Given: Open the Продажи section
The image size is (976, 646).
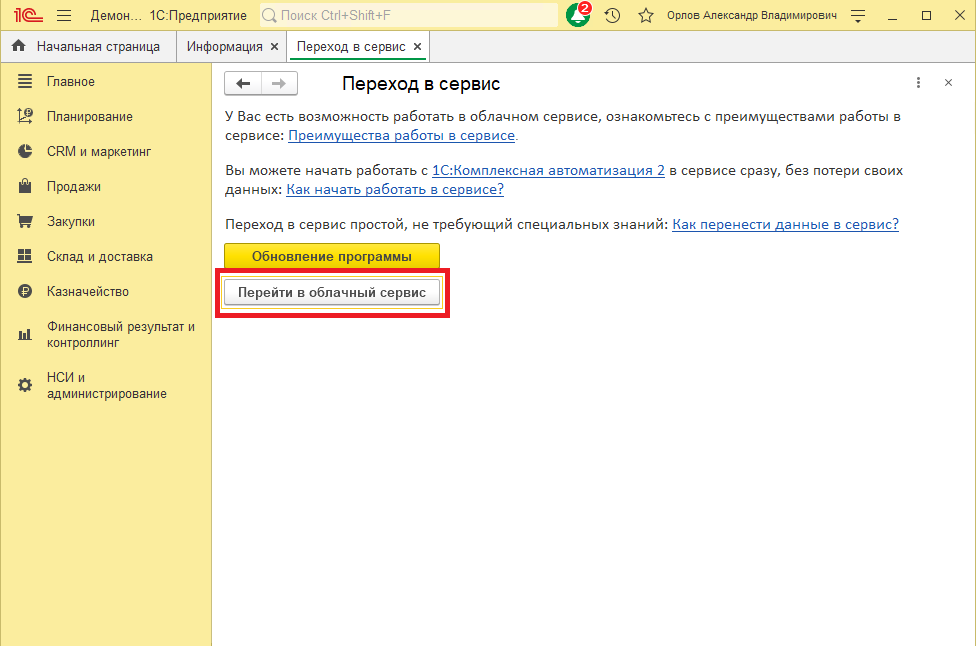Looking at the screenshot, I should 74,186.
